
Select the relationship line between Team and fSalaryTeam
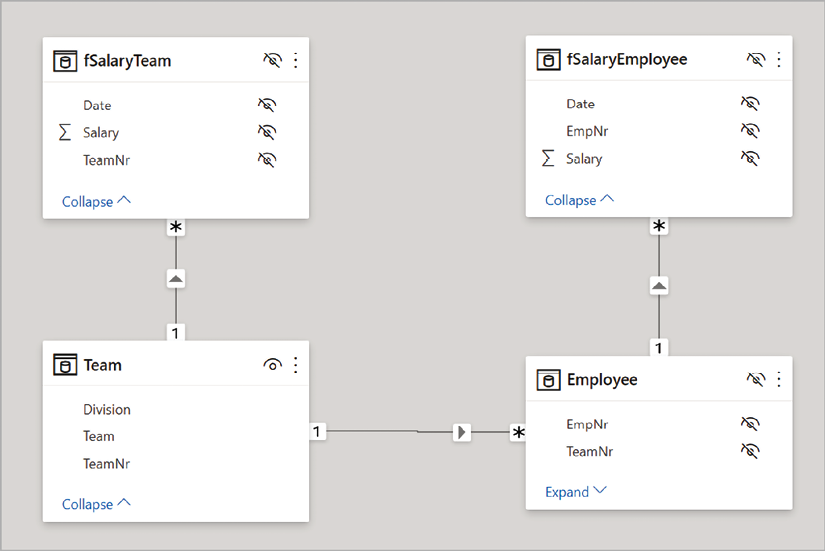click(176, 306)
